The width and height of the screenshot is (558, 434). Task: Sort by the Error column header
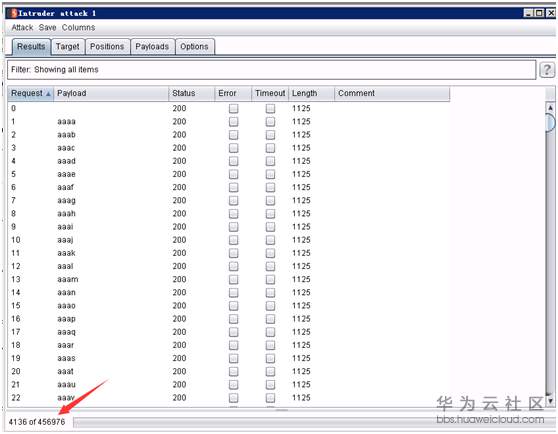[233, 94]
